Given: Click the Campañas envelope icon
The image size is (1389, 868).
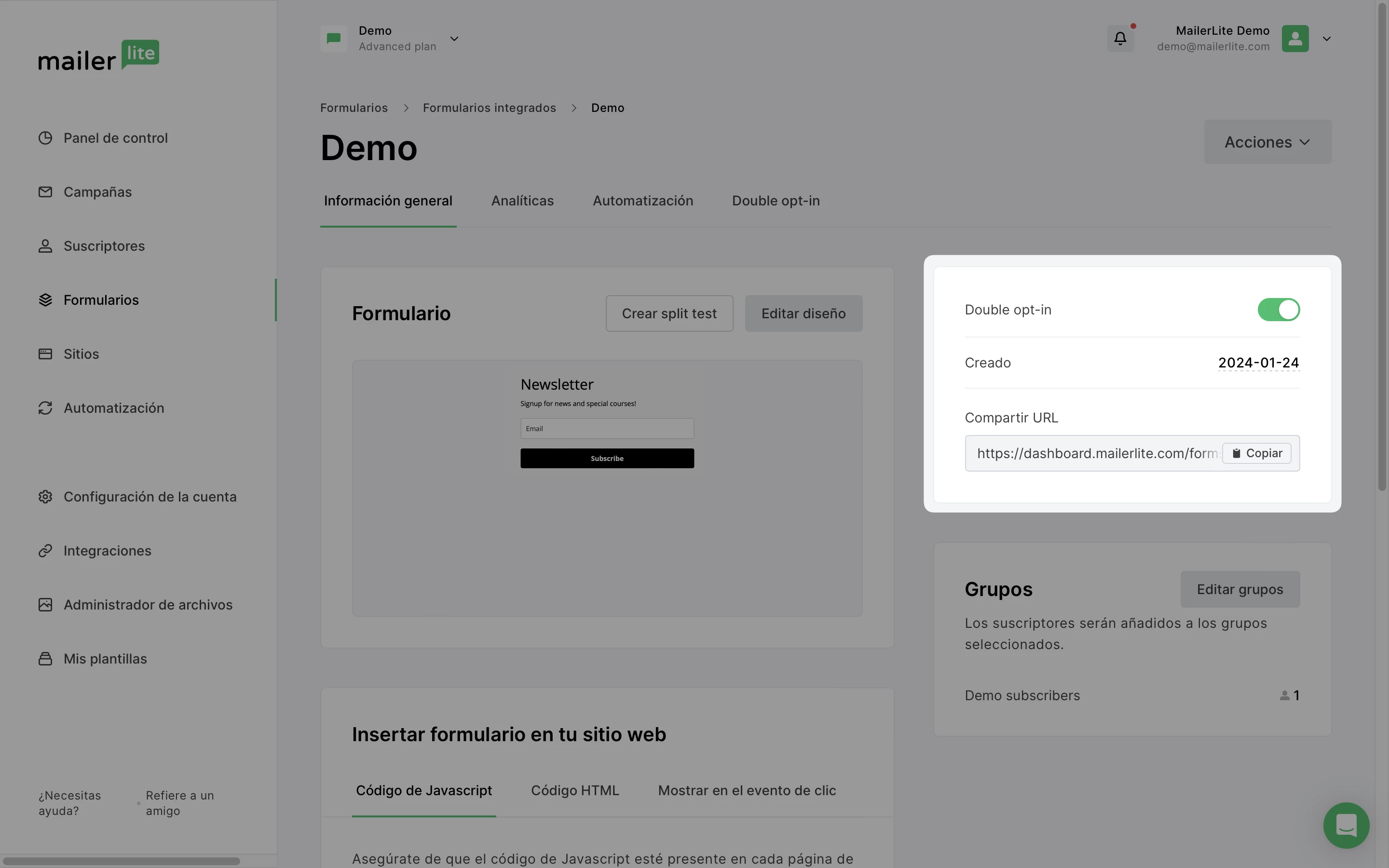Looking at the screenshot, I should click(x=45, y=192).
